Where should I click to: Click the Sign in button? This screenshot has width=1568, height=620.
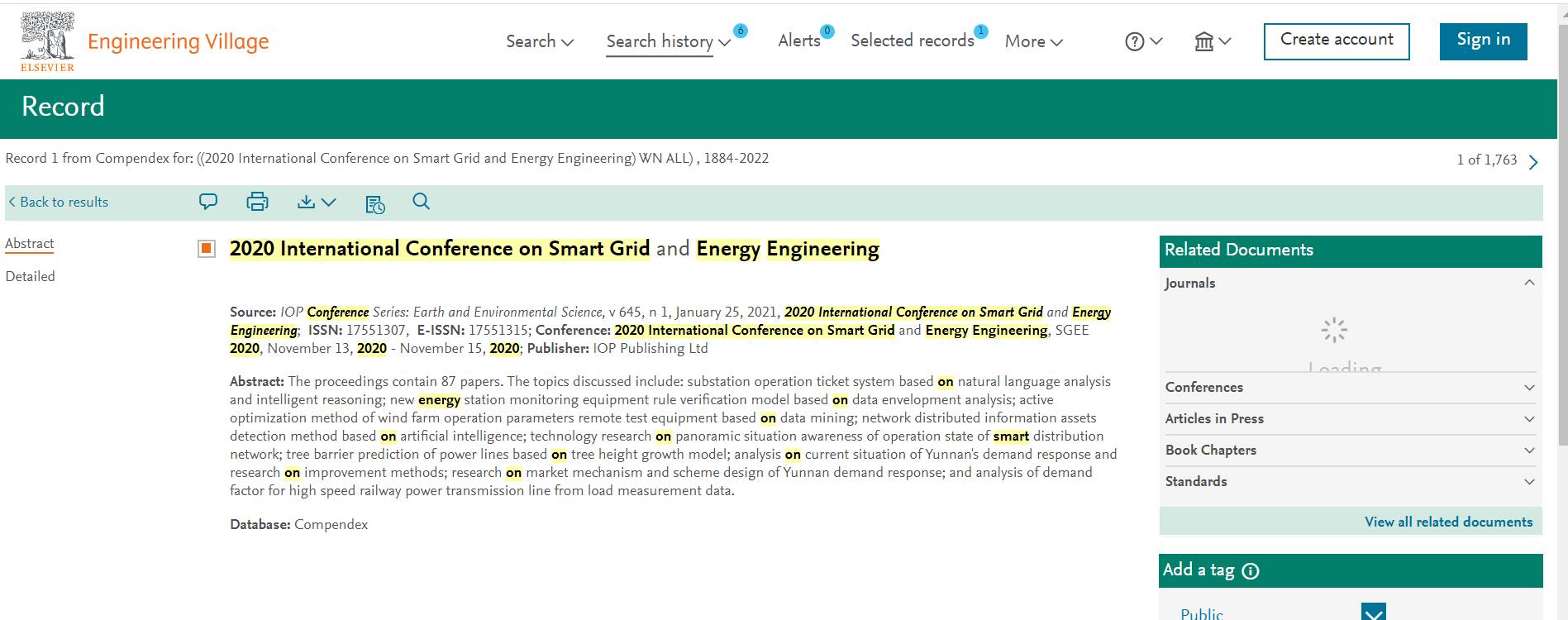(x=1483, y=41)
